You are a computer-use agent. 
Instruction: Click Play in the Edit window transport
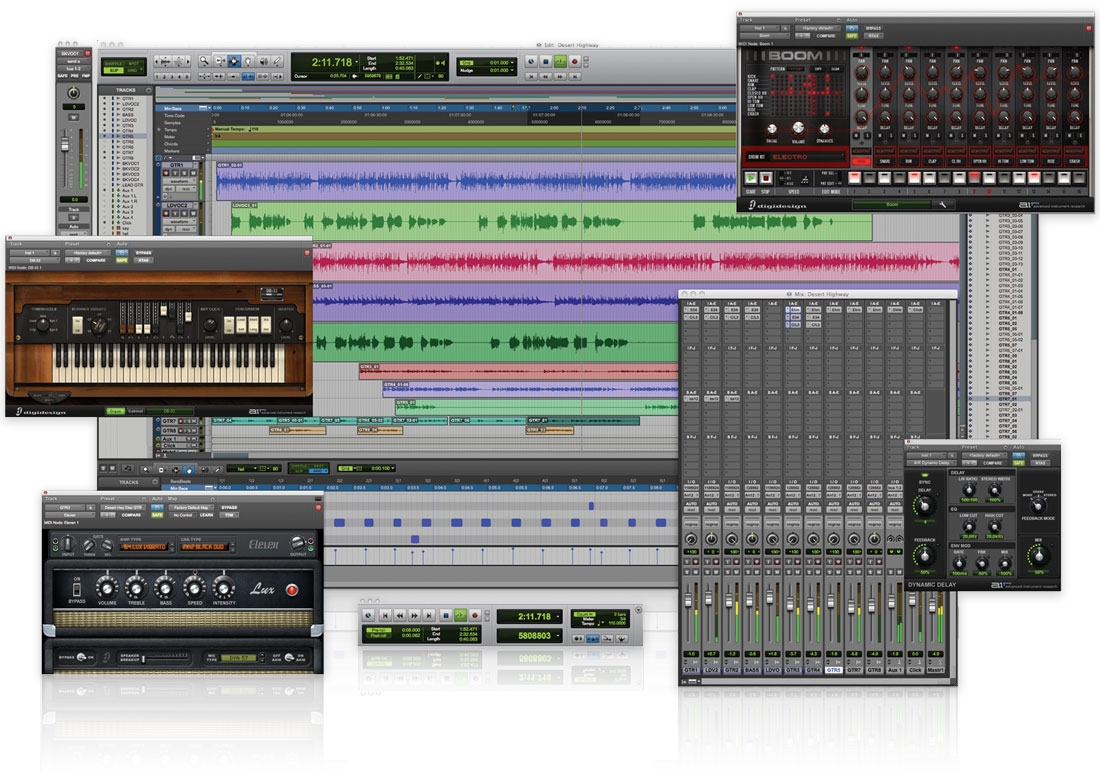[560, 62]
